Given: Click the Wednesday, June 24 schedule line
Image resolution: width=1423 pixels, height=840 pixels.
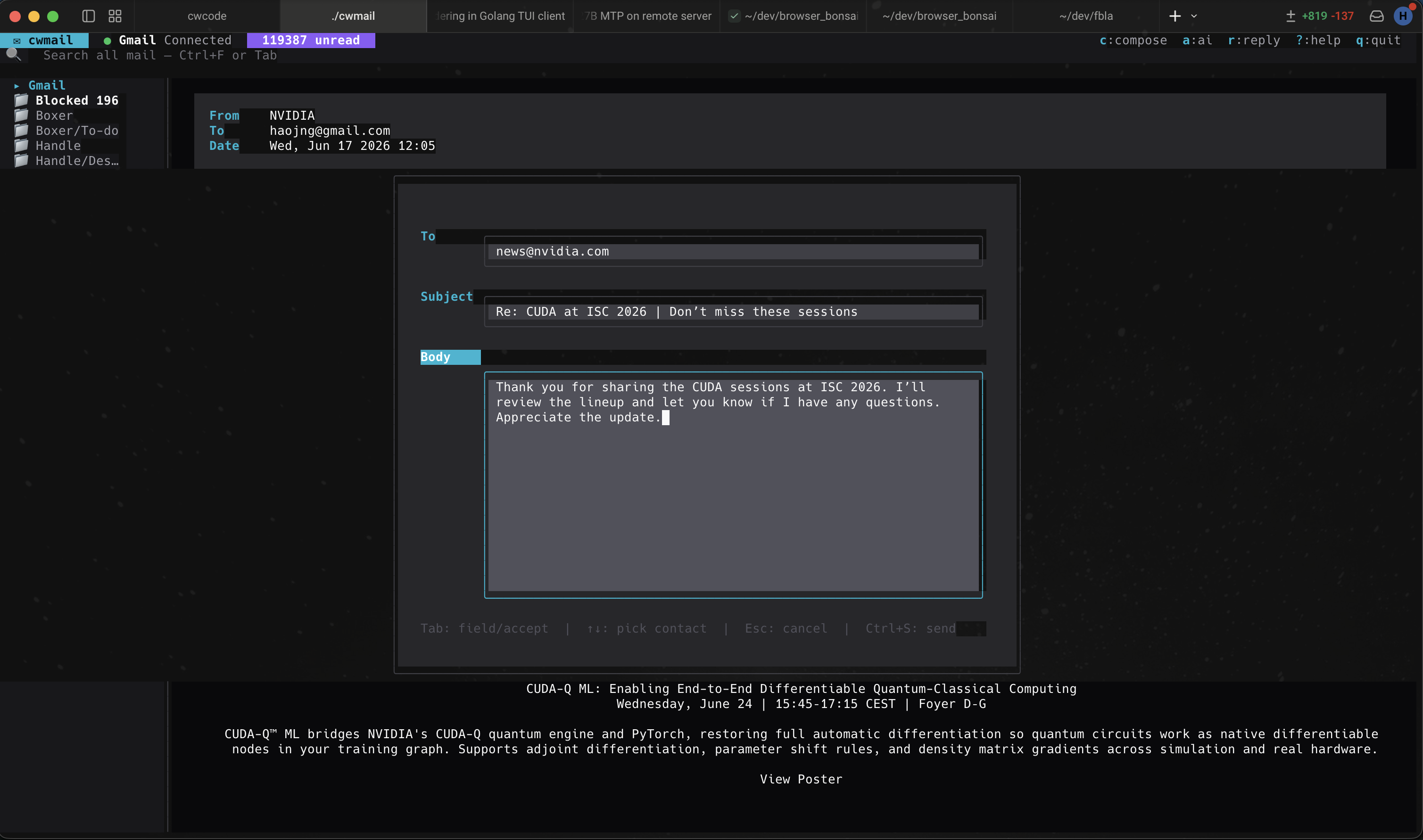Looking at the screenshot, I should coord(801,704).
